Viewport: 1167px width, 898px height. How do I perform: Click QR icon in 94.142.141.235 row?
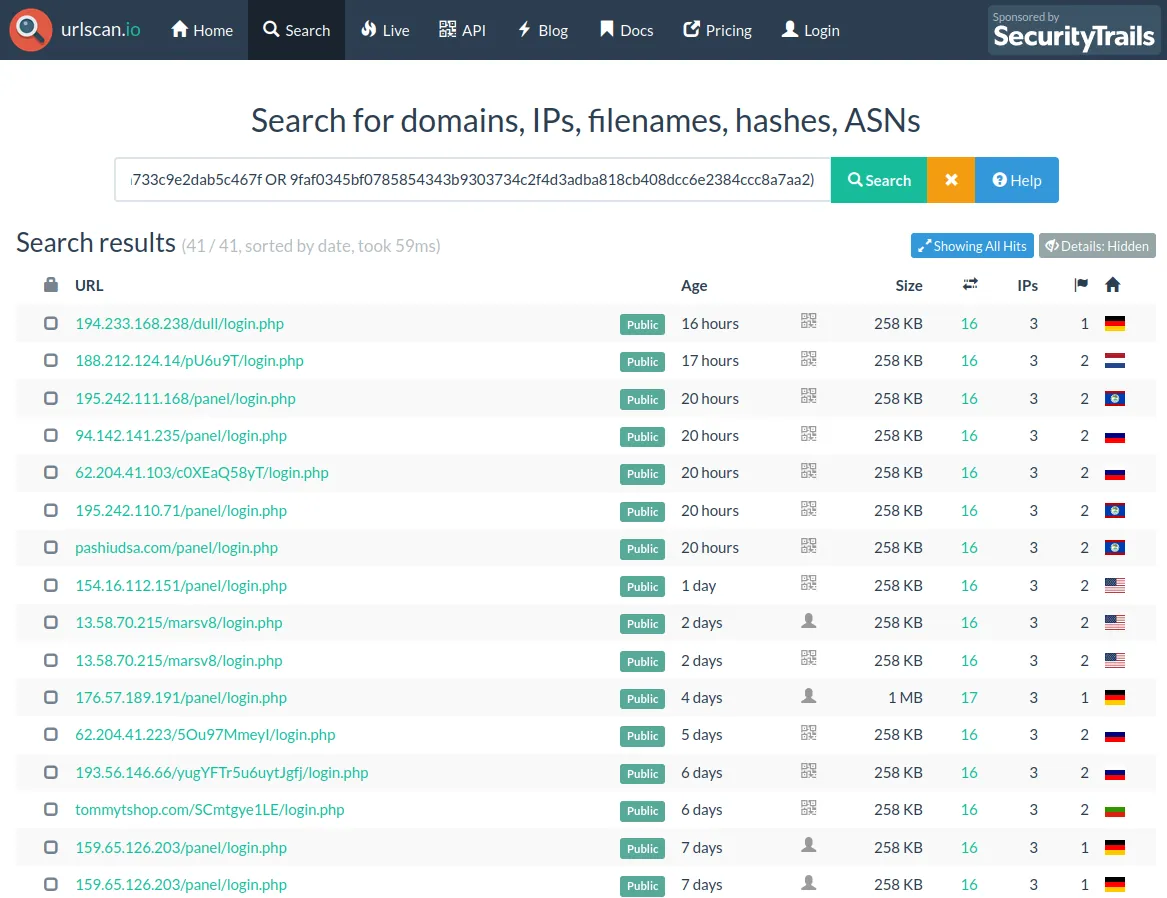(808, 433)
